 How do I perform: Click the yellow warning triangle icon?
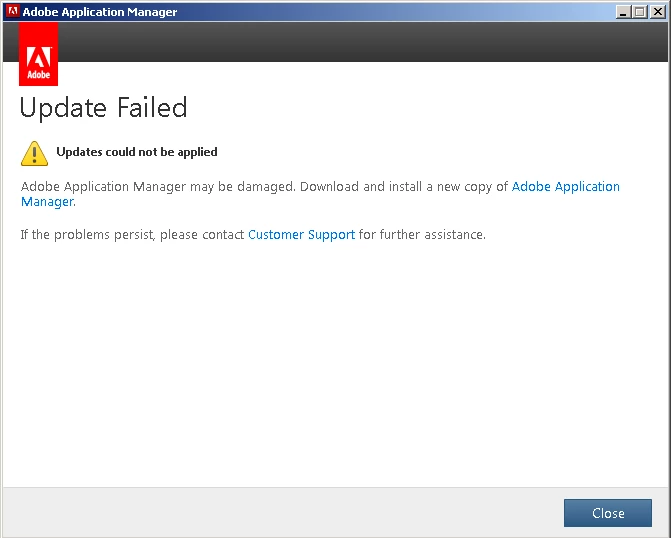[x=34, y=153]
